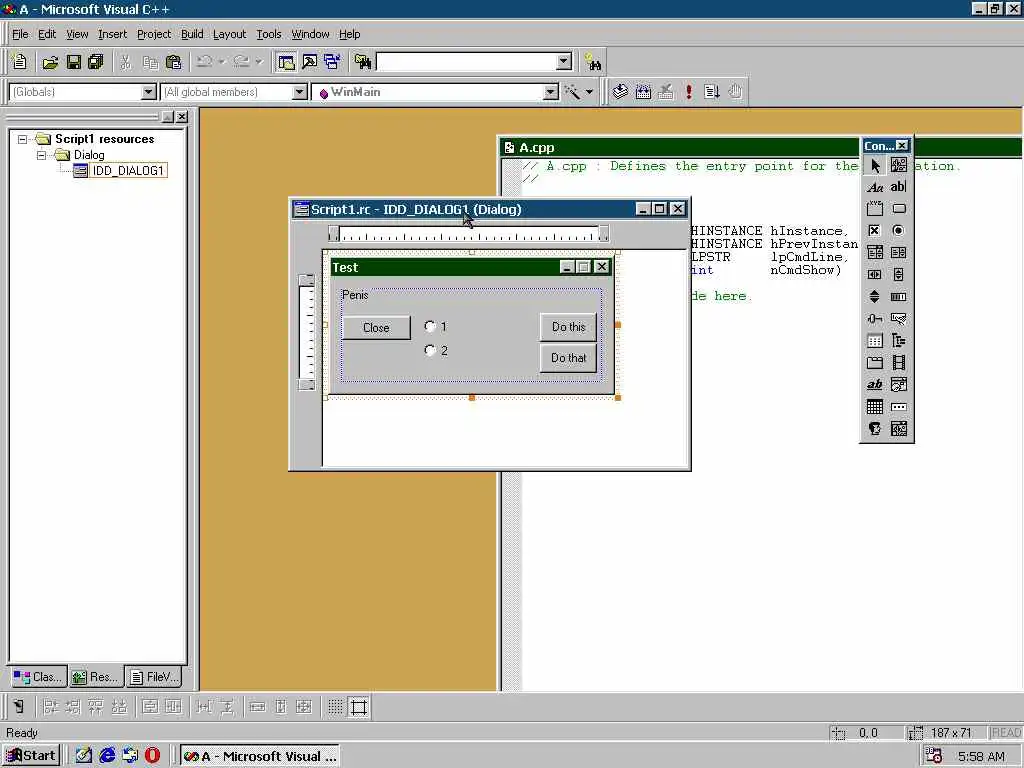The width and height of the screenshot is (1024, 768).
Task: Click the Go debug toolbar icon
Action: (x=712, y=92)
